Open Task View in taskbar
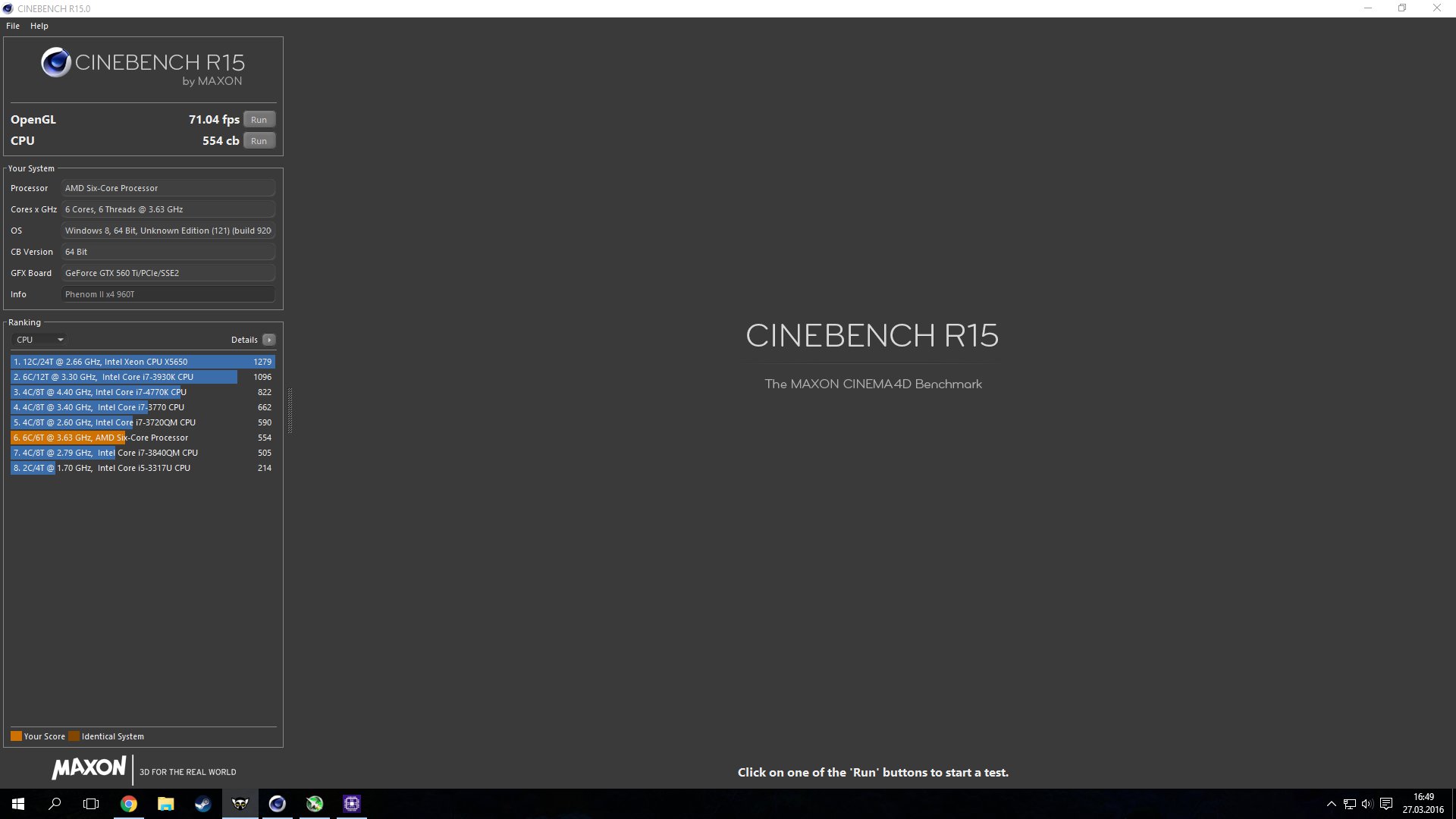 (x=91, y=804)
